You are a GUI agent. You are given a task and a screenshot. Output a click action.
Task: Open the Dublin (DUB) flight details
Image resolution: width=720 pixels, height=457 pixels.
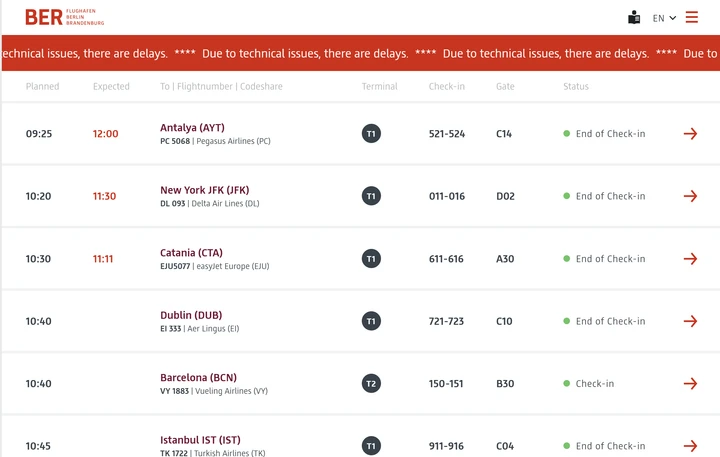pos(190,315)
